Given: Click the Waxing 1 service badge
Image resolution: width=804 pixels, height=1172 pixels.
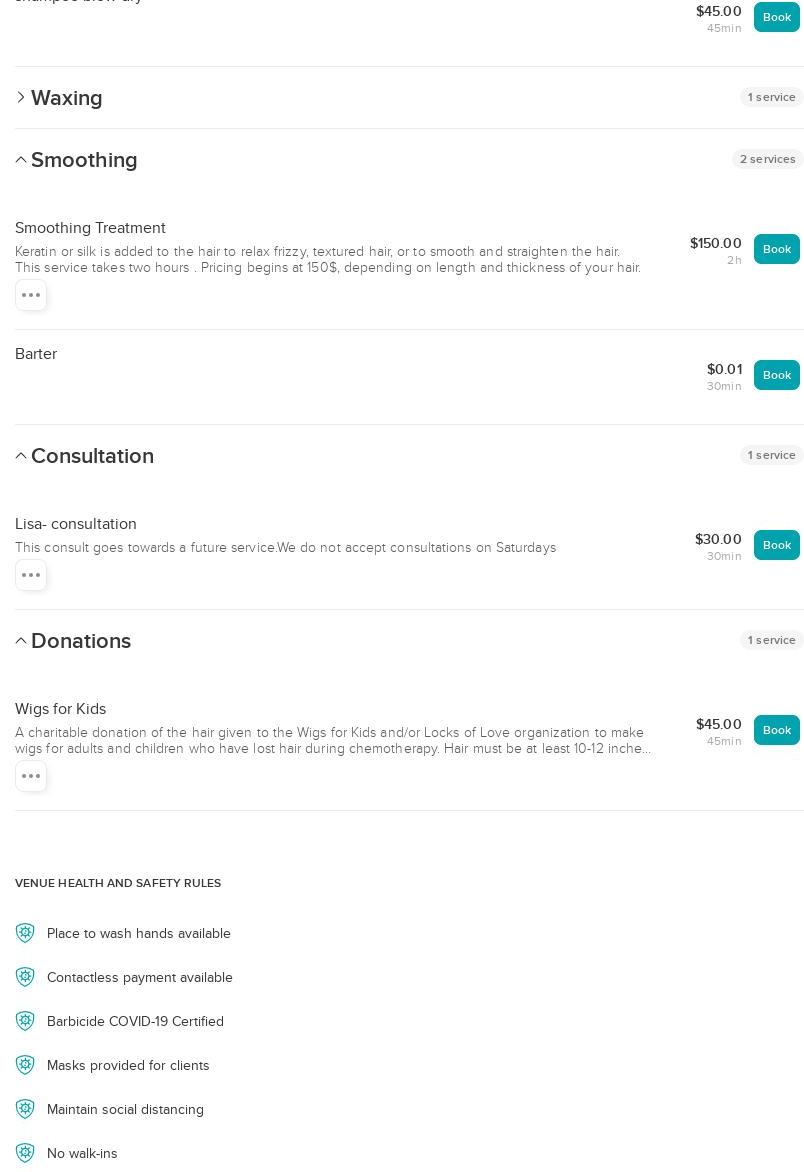Looking at the screenshot, I should [x=771, y=97].
